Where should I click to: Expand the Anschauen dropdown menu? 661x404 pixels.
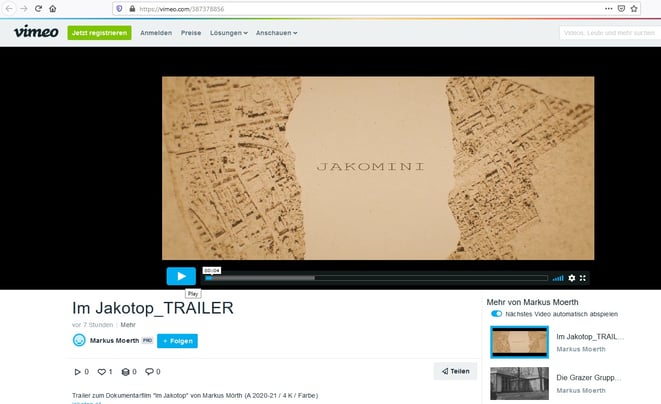tap(276, 33)
